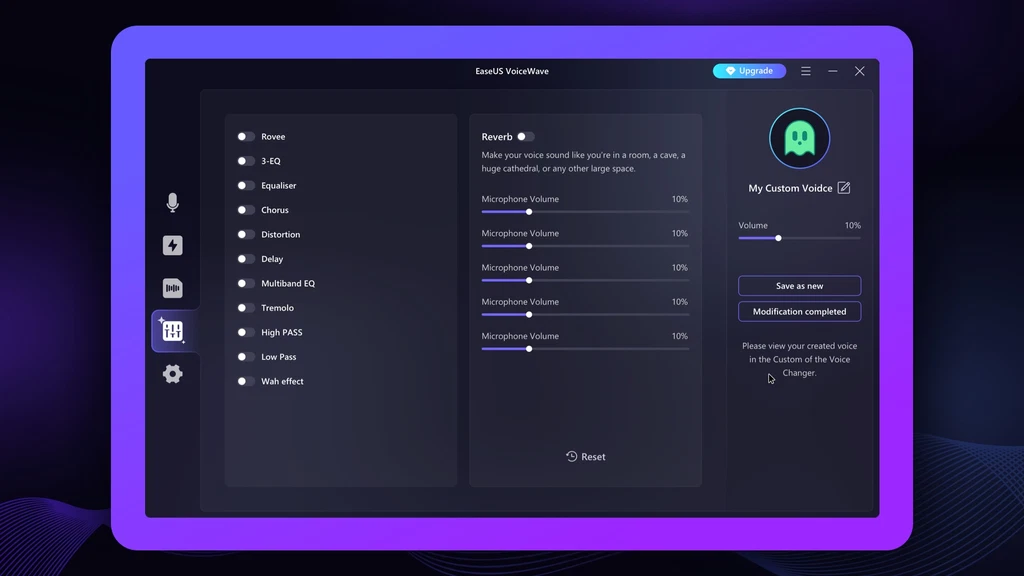1024x576 pixels.
Task: Click the edit icon beside My Custom Voidce
Action: click(x=844, y=188)
